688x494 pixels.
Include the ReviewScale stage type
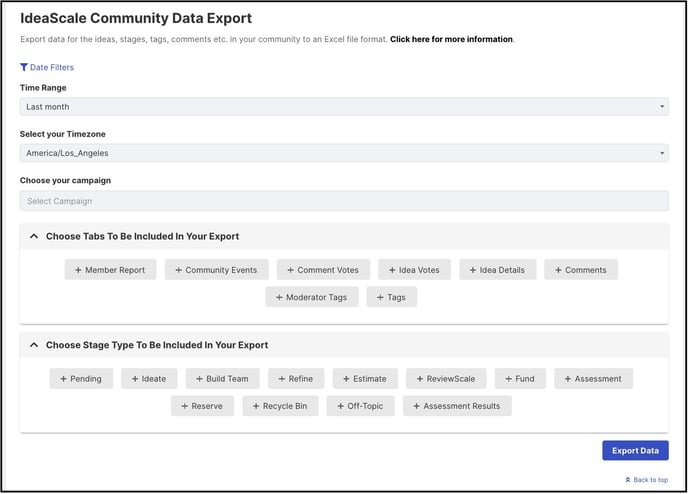point(446,379)
